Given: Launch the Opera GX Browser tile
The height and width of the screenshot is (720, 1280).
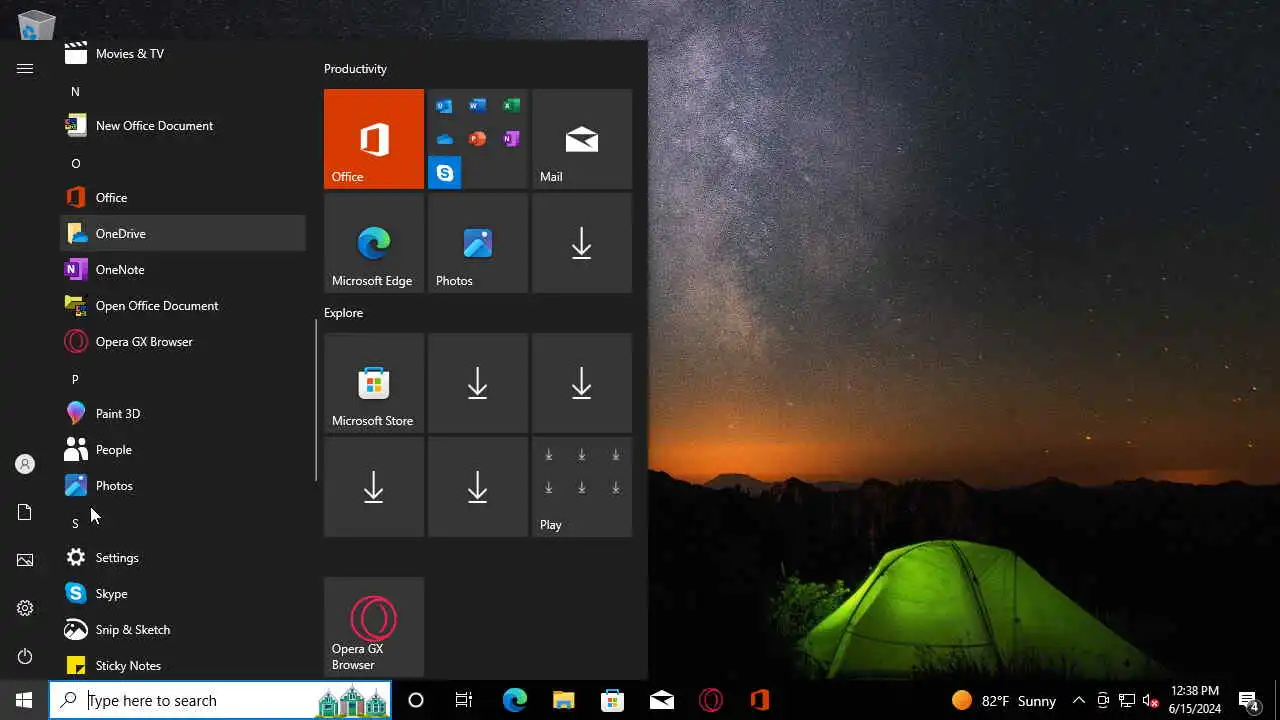Looking at the screenshot, I should pos(374,627).
